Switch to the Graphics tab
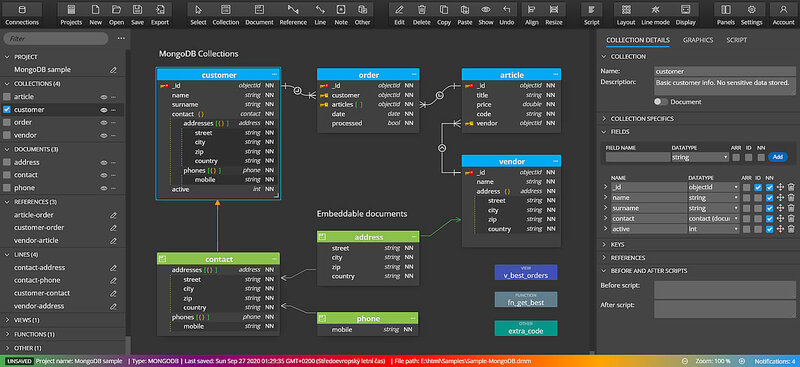 (698, 40)
